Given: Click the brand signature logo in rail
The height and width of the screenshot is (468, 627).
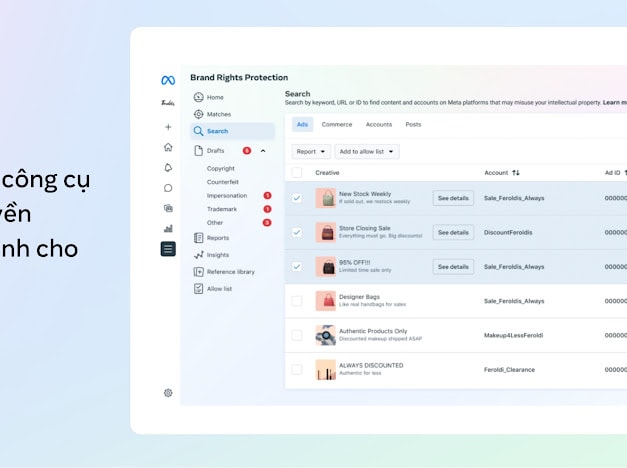Looking at the screenshot, I should [168, 103].
